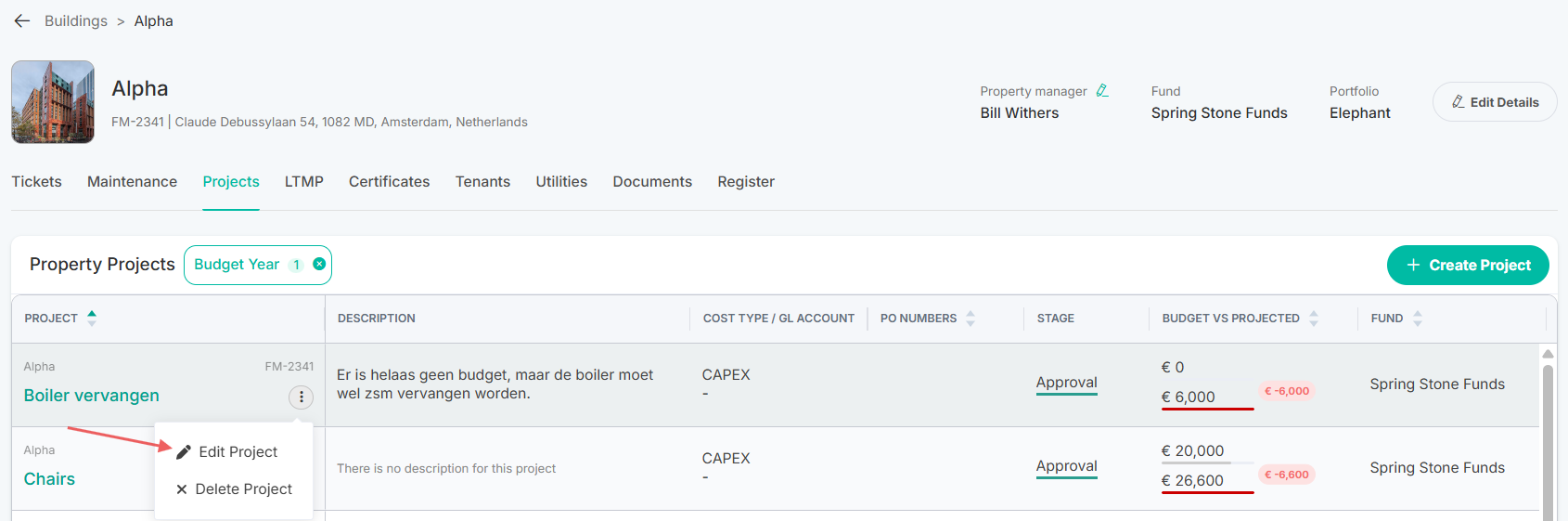This screenshot has width=1568, height=521.
Task: Select Edit Project from context menu
Action: coord(234,451)
